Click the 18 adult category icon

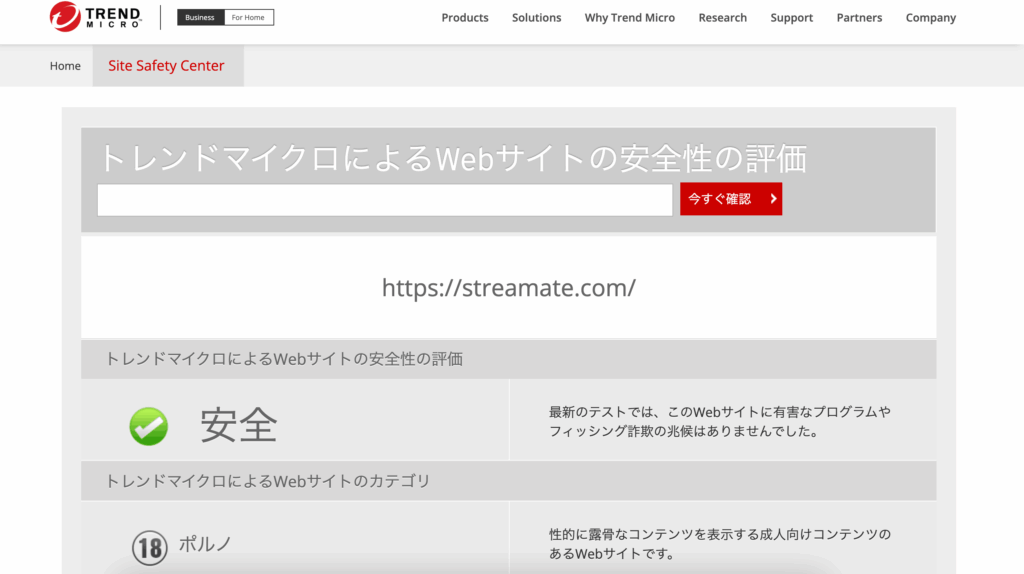point(150,547)
